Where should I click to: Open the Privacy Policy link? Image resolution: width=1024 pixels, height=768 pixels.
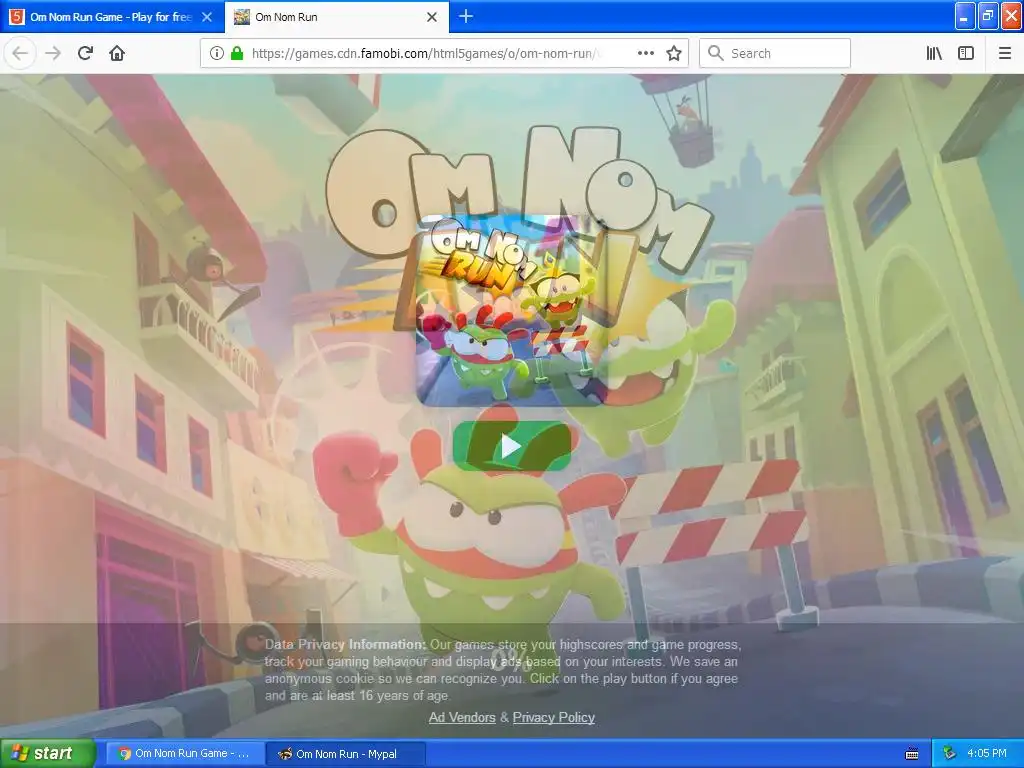tap(553, 717)
